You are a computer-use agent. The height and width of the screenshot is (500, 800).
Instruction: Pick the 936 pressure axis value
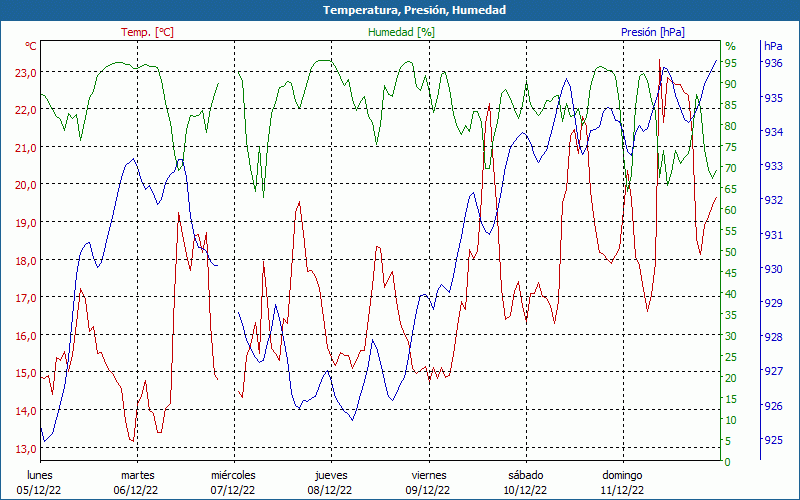pos(772,63)
